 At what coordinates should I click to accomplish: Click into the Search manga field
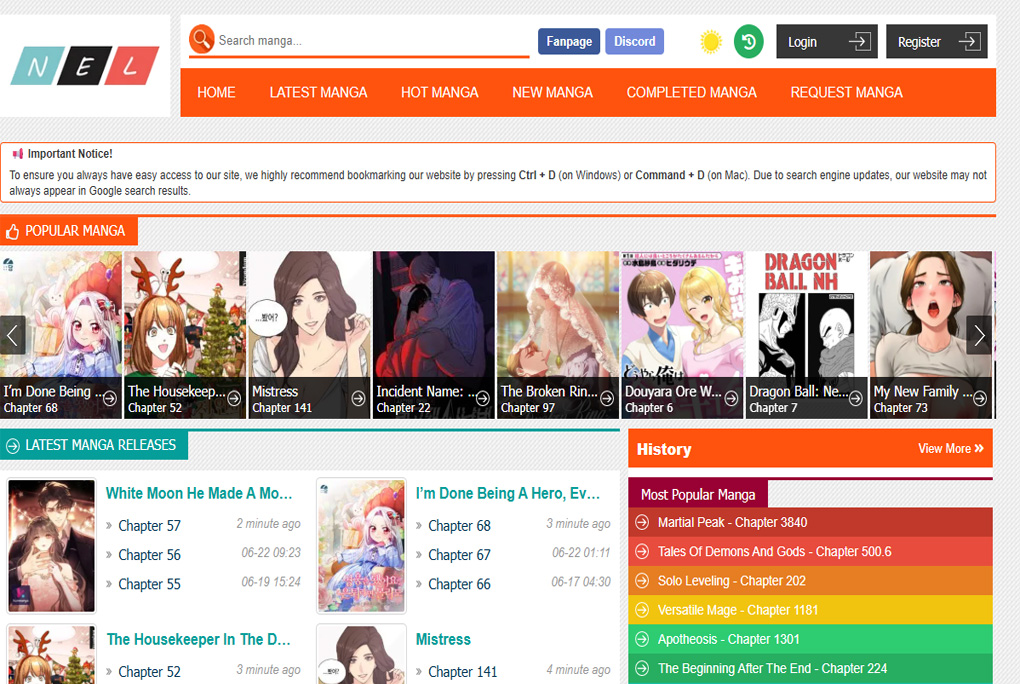coord(370,41)
